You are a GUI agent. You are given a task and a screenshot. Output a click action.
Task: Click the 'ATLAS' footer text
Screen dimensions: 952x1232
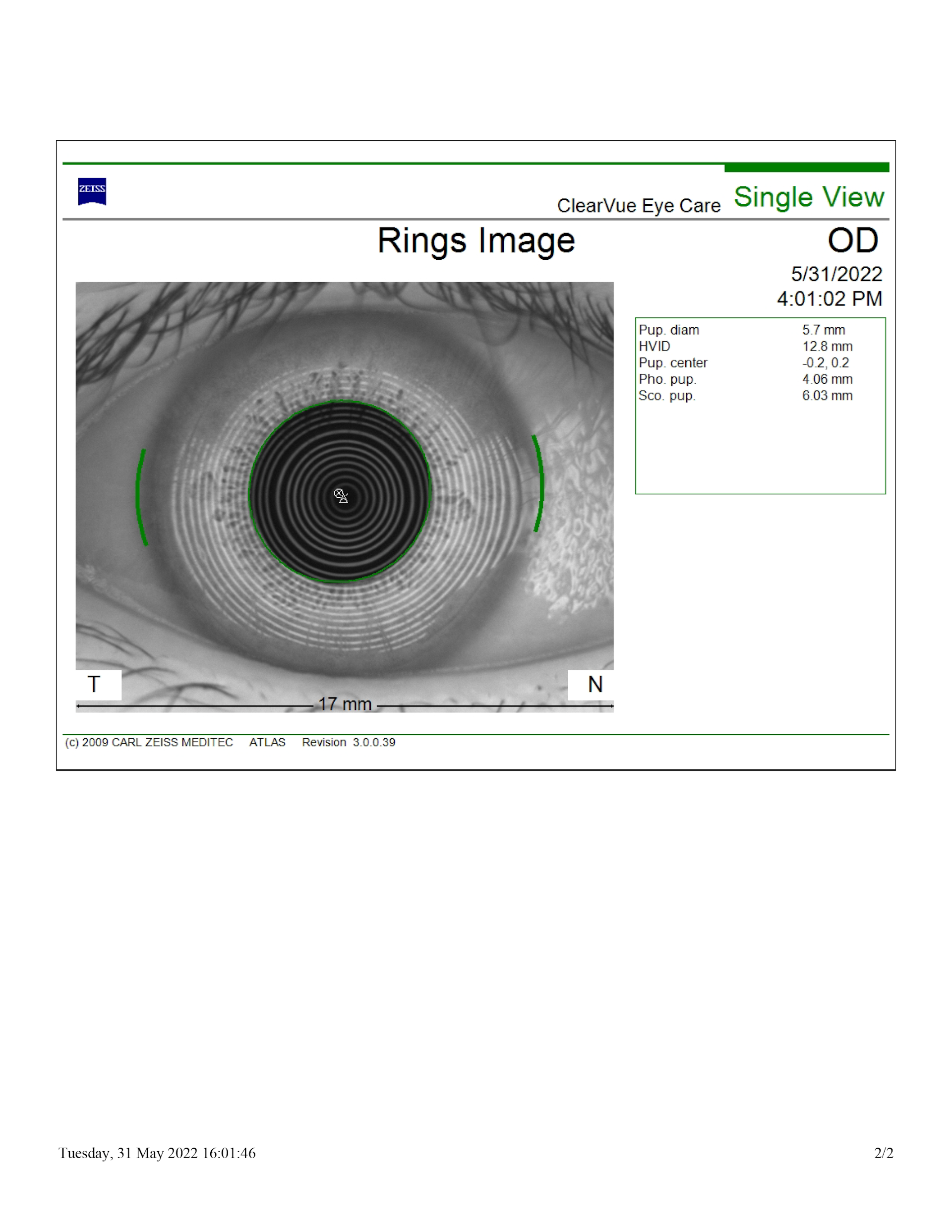coord(267,742)
